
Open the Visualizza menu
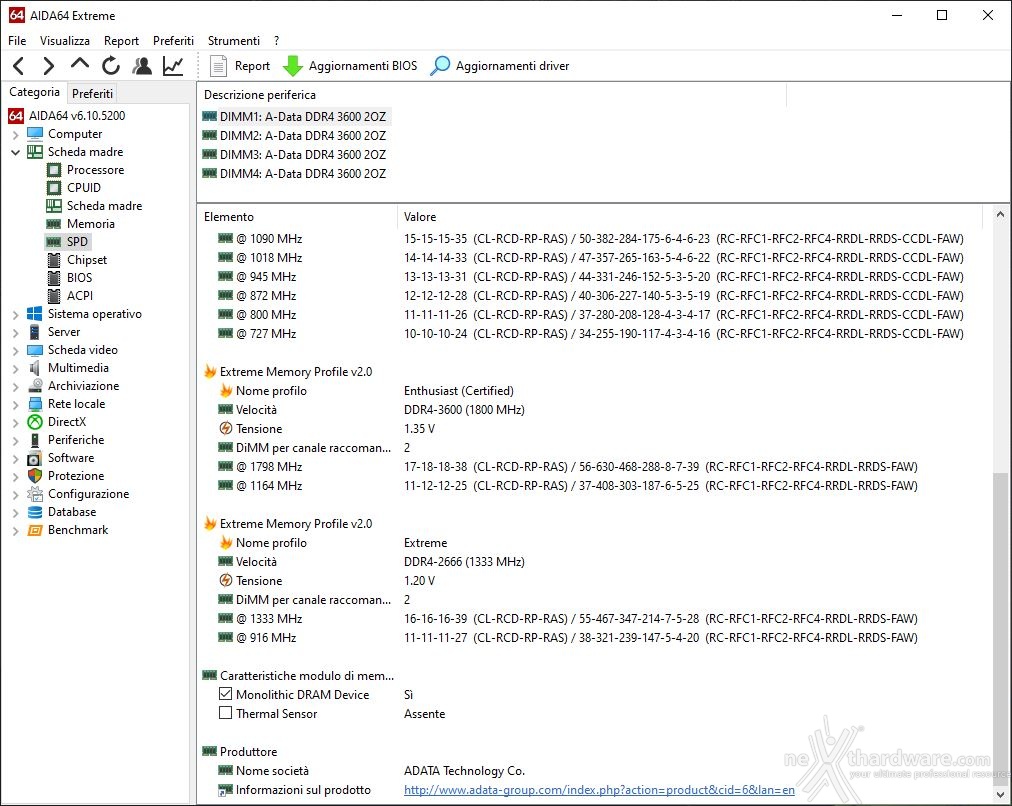(x=65, y=41)
